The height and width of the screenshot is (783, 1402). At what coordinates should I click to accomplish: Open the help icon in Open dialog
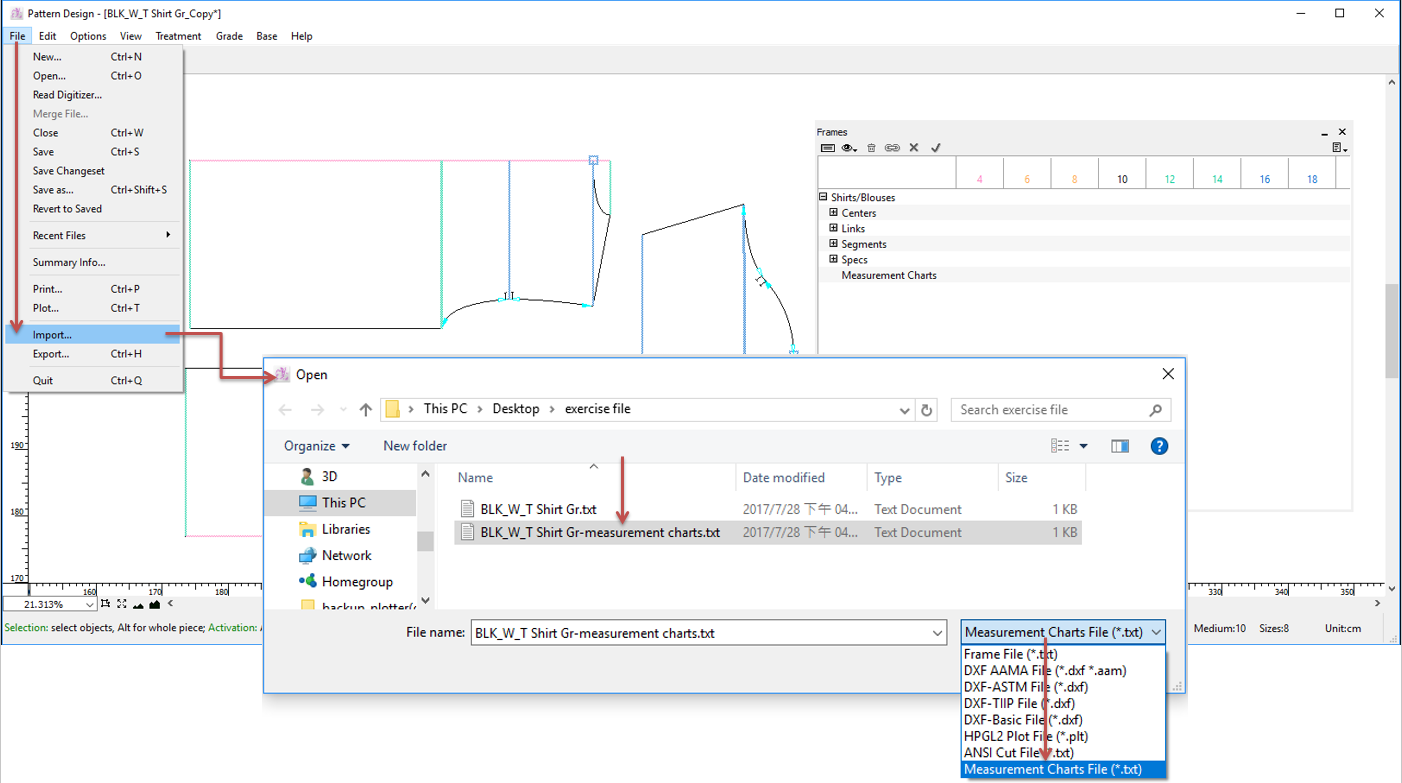point(1159,446)
